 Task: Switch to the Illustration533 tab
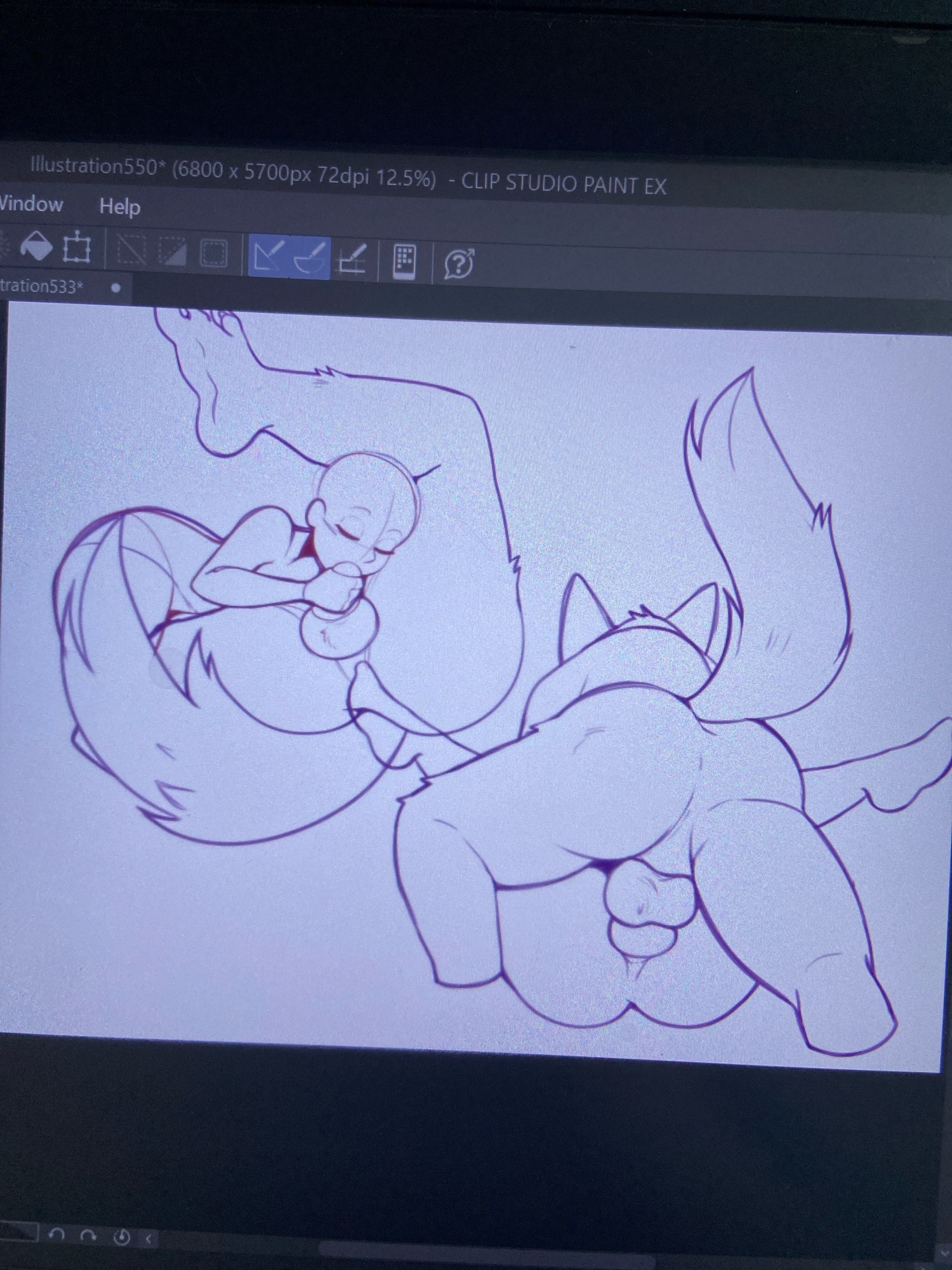click(x=41, y=286)
